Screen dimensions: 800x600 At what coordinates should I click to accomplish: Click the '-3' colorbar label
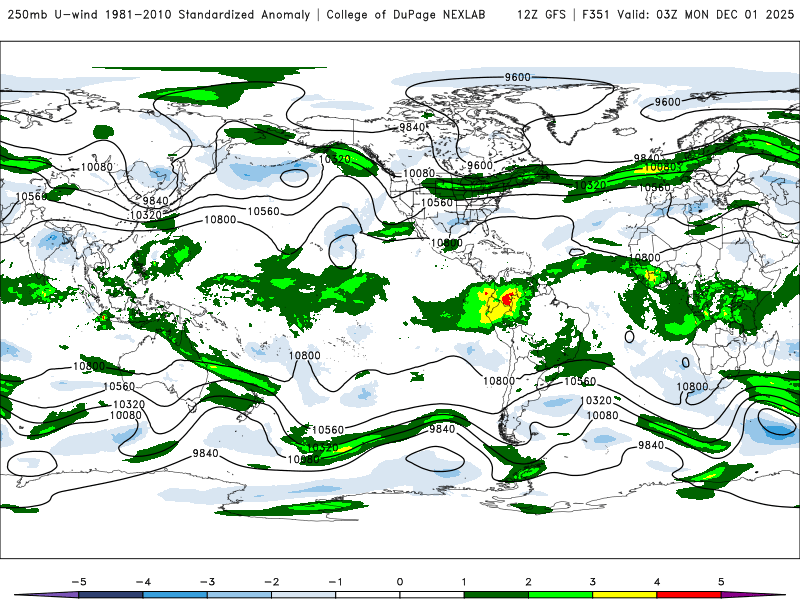point(207,582)
